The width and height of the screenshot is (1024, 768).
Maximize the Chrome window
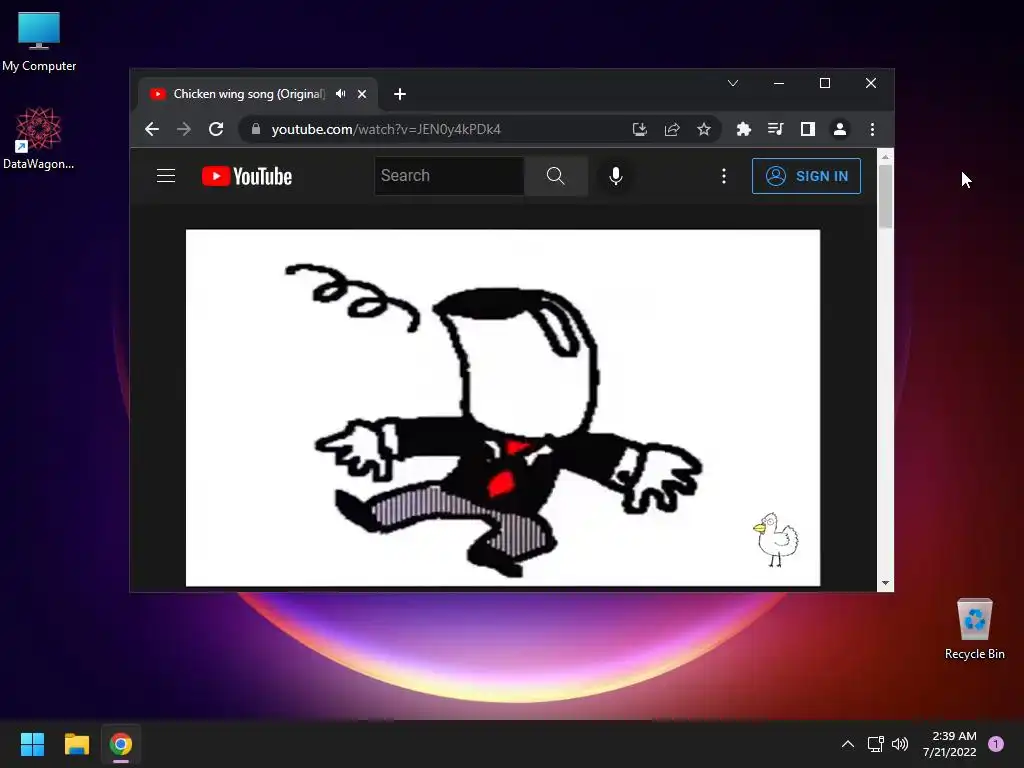pos(825,84)
